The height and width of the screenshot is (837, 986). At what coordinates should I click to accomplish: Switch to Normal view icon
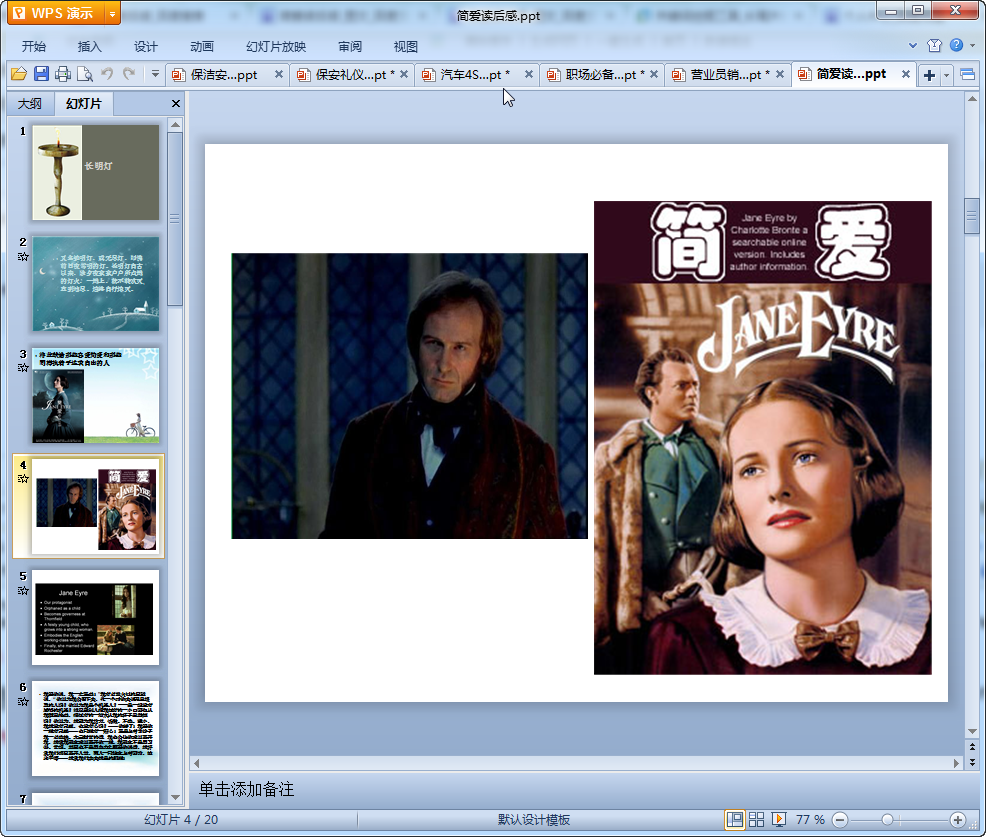pyautogui.click(x=734, y=819)
